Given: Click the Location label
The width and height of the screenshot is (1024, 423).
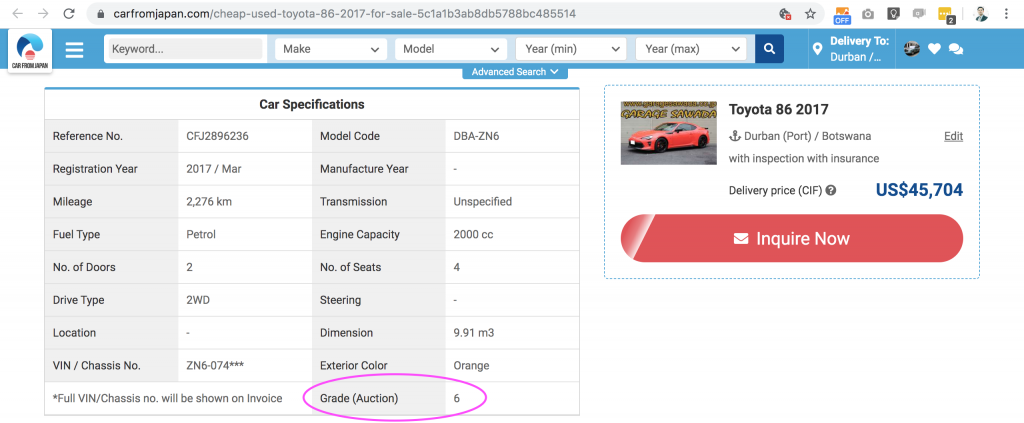Looking at the screenshot, I should pyautogui.click(x=74, y=333).
